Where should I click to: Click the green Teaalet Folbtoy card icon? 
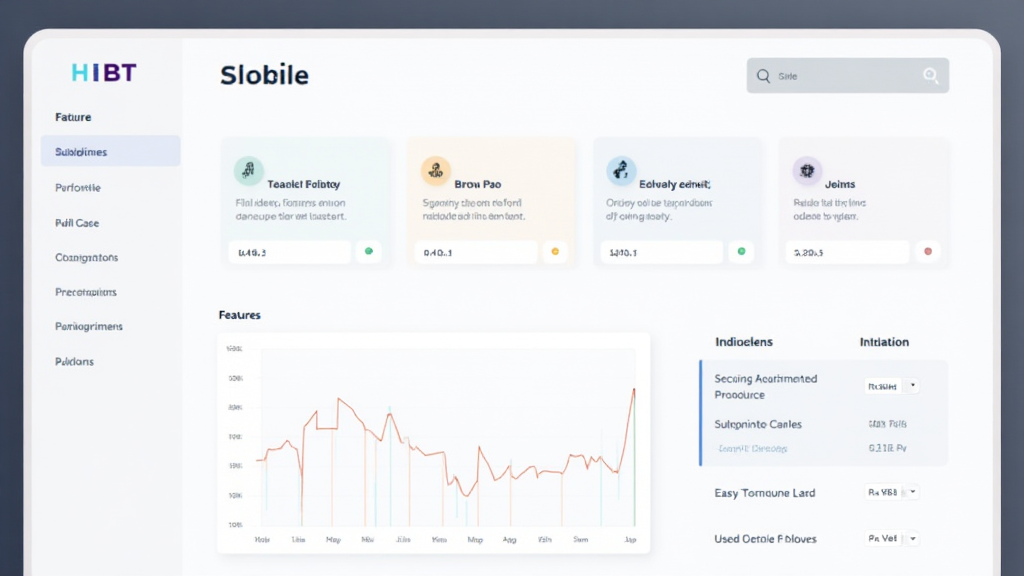pyautogui.click(x=248, y=171)
